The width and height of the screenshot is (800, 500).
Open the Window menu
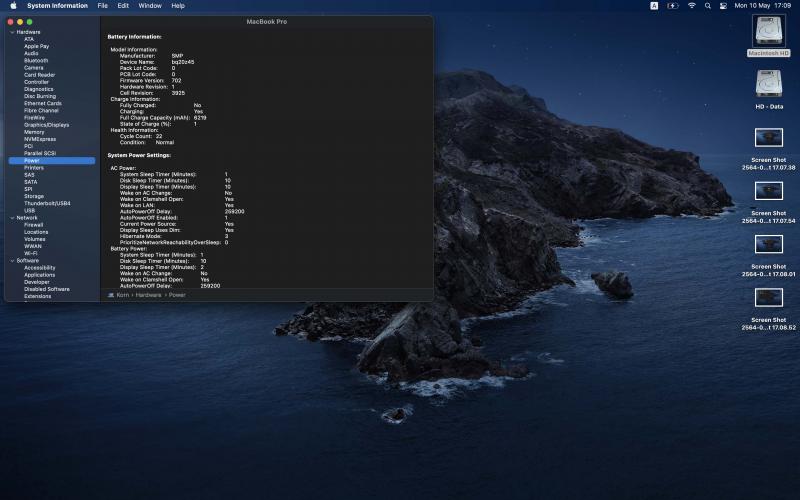pyautogui.click(x=150, y=6)
